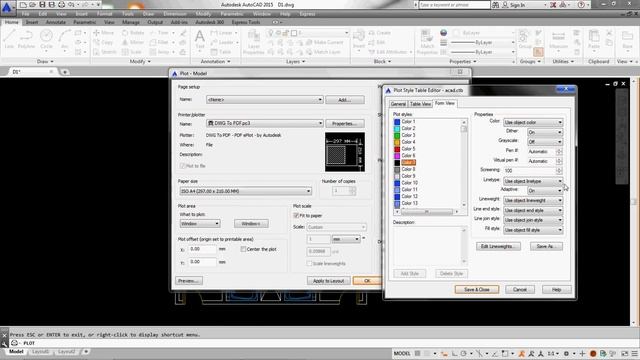
Task: Open the Annotate ribbon tab
Action: click(56, 22)
